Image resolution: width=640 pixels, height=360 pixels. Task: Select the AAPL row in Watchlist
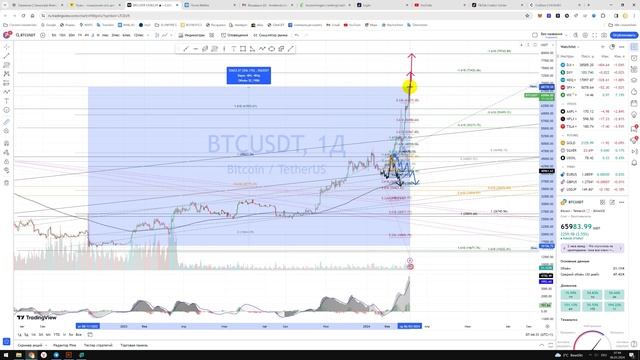point(593,111)
